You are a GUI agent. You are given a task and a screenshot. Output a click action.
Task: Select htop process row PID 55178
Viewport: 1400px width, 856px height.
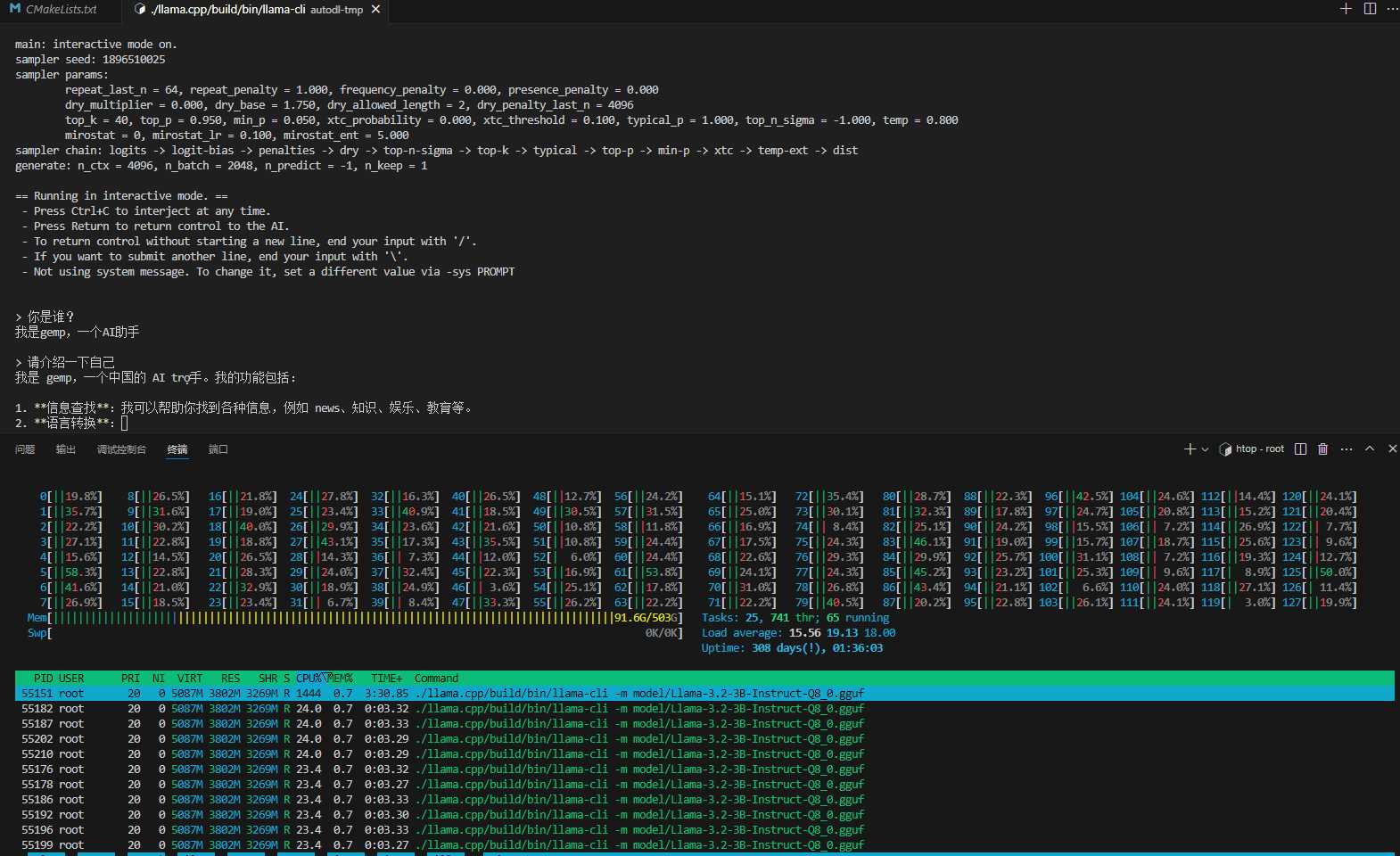pyautogui.click(x=704, y=785)
